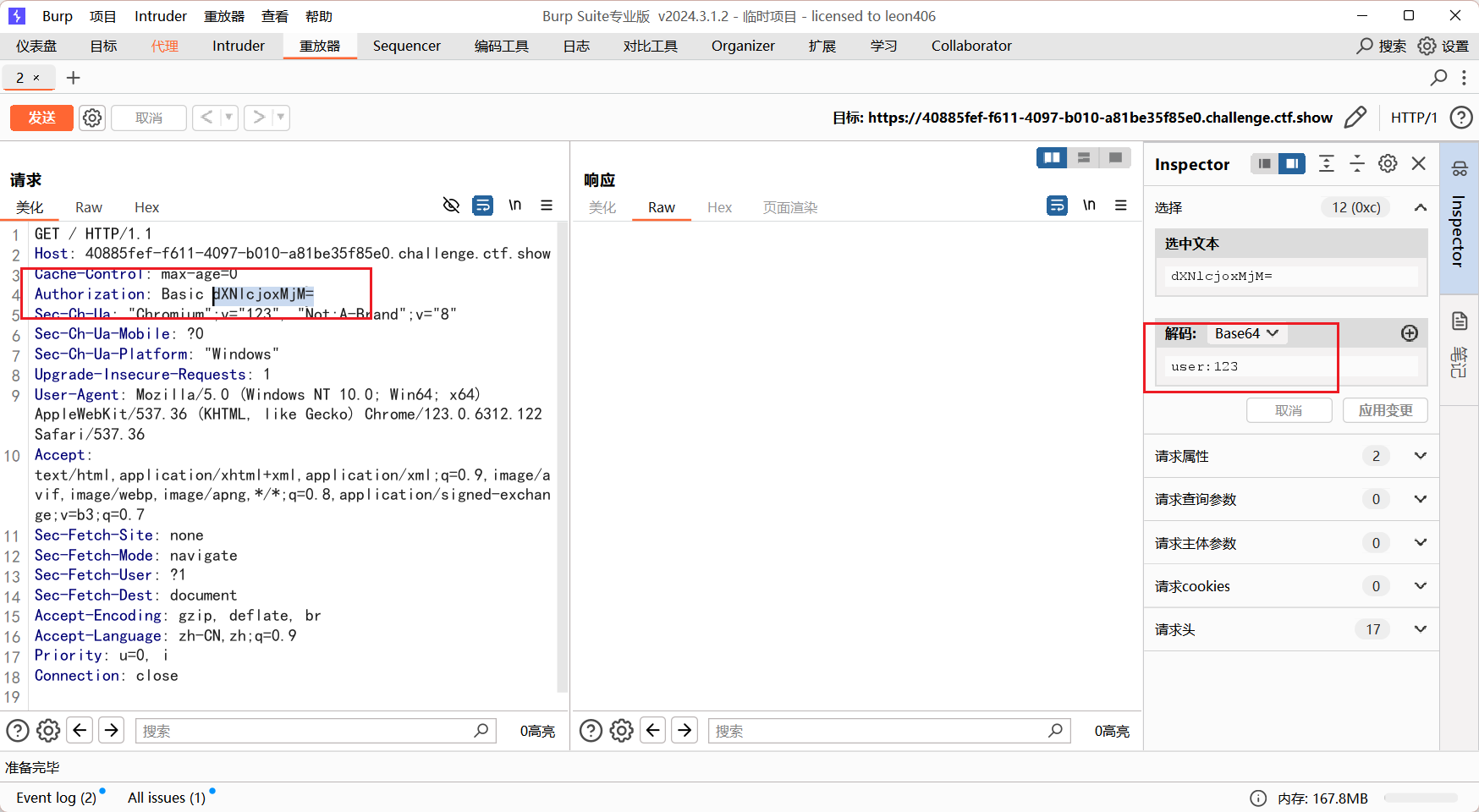
Task: Toggle word wrap icon in request panel
Action: pyautogui.click(x=482, y=206)
